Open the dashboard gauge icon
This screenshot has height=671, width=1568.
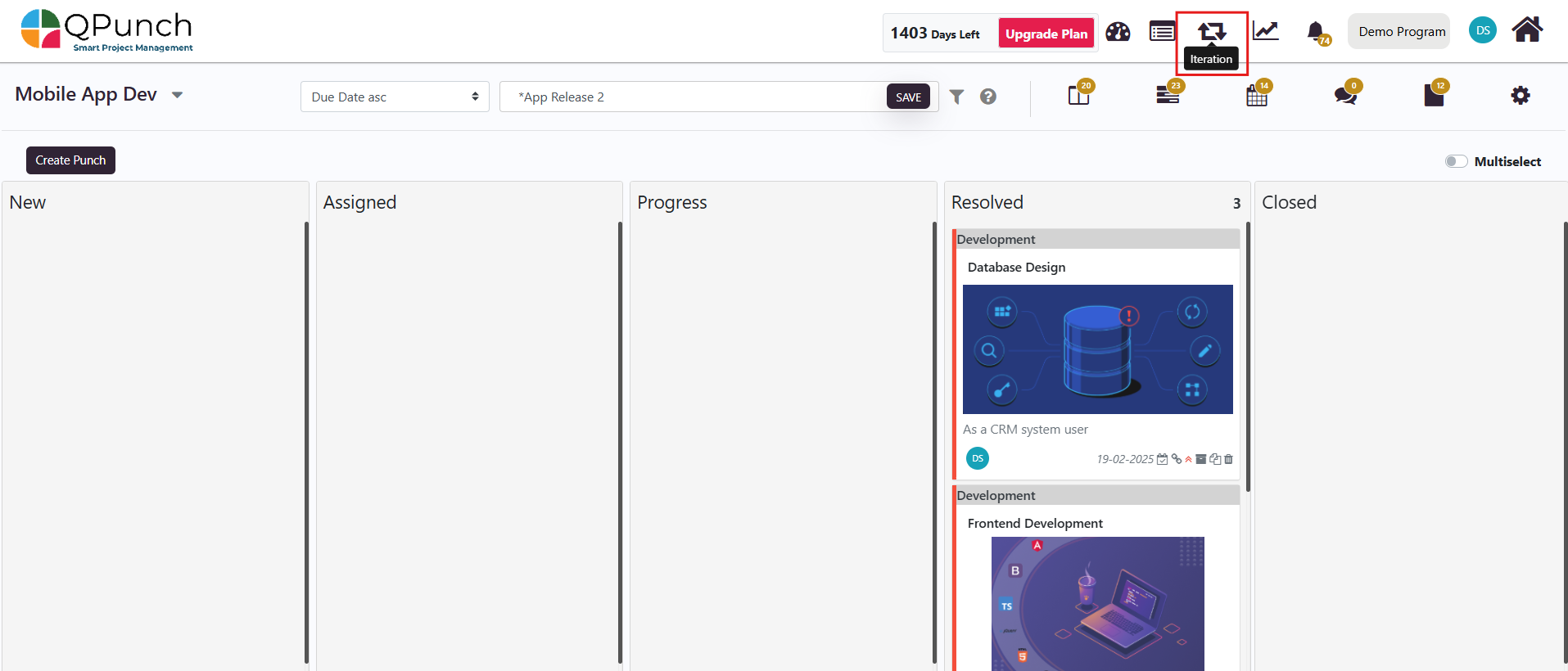(x=1118, y=32)
